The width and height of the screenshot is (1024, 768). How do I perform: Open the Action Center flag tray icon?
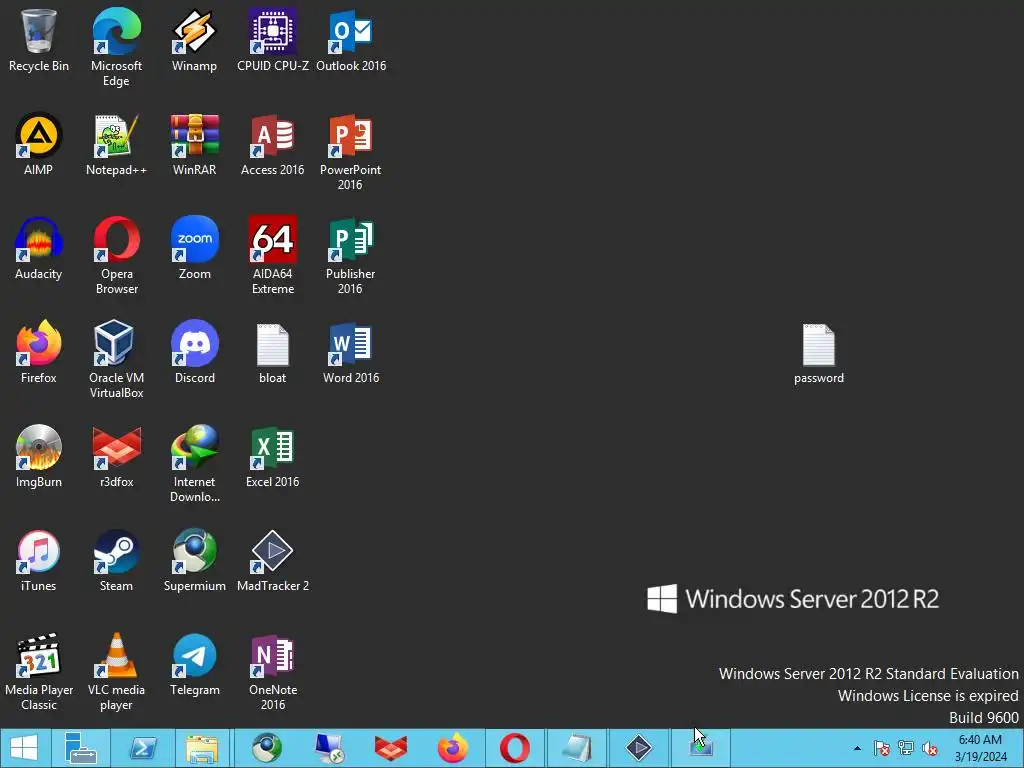tap(881, 748)
